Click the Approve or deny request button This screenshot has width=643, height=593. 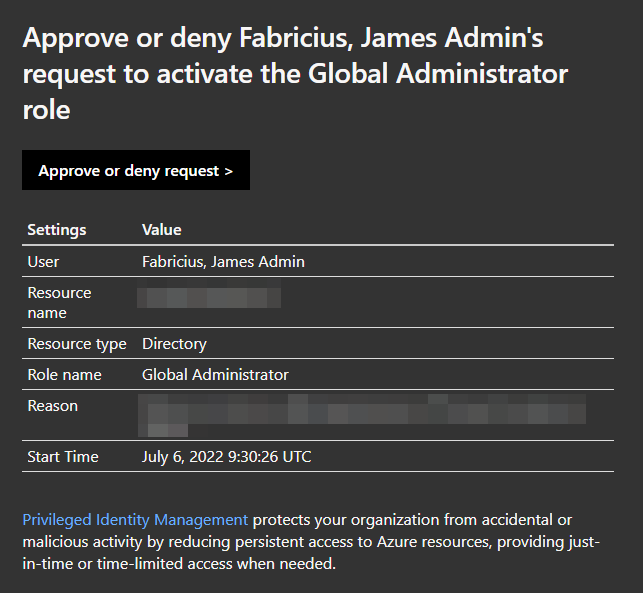click(136, 170)
